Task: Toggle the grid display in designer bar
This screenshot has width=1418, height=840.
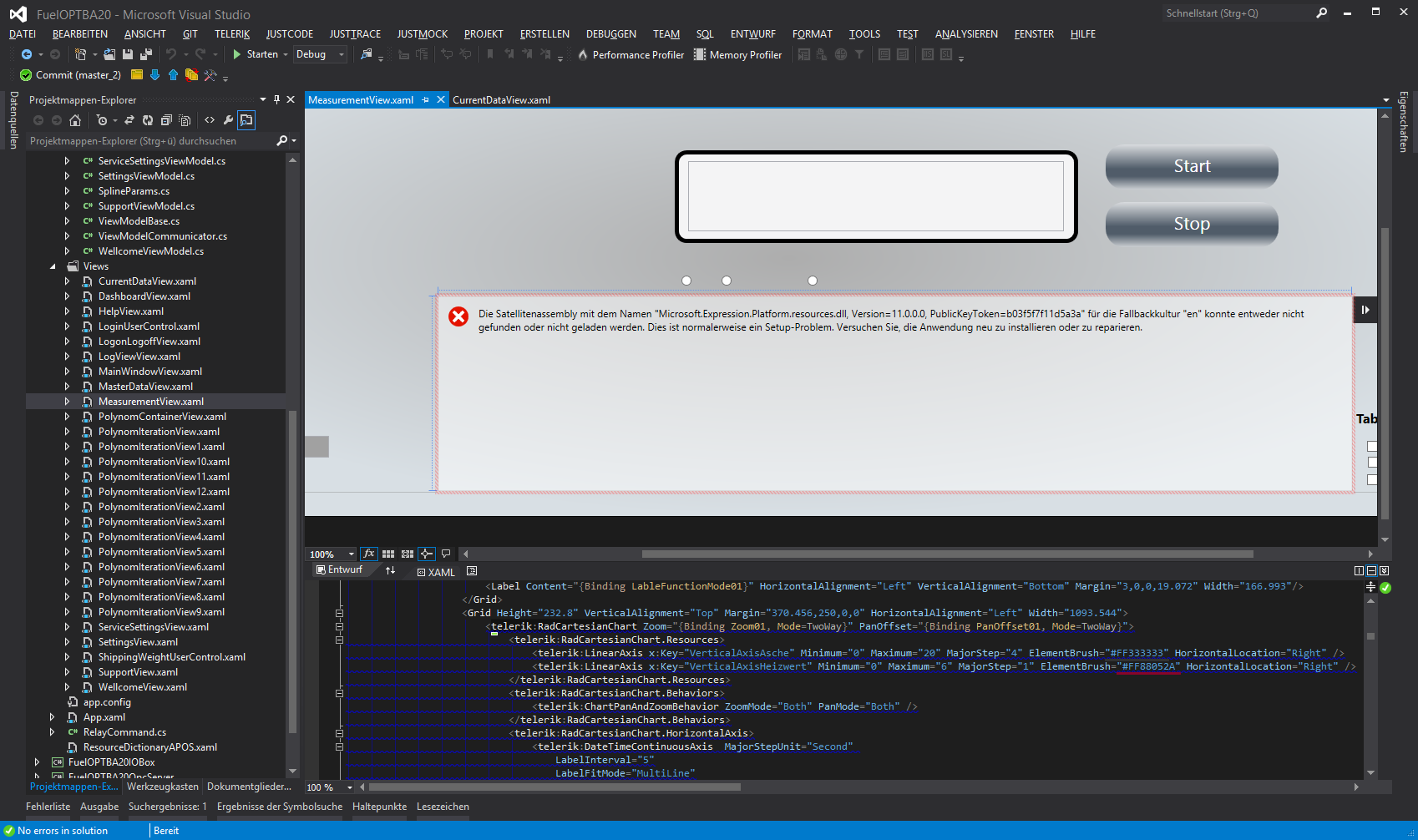Action: point(388,554)
